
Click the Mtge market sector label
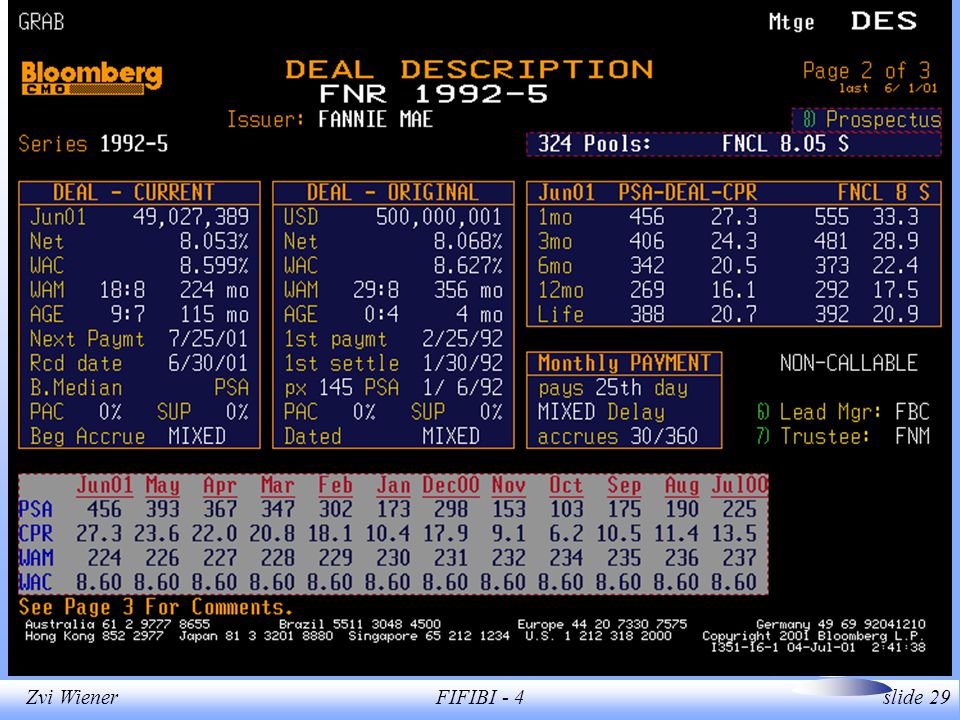click(x=792, y=22)
